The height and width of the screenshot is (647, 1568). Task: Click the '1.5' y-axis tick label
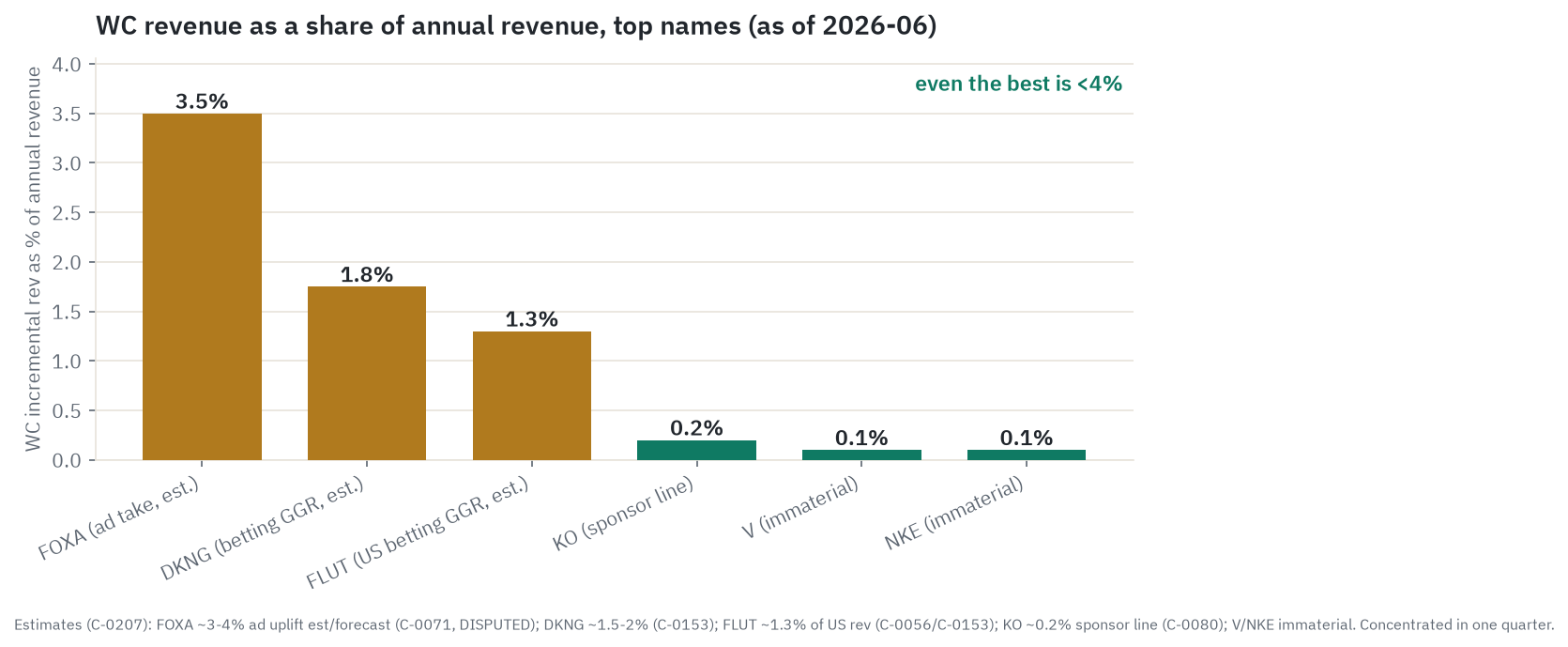tap(68, 312)
